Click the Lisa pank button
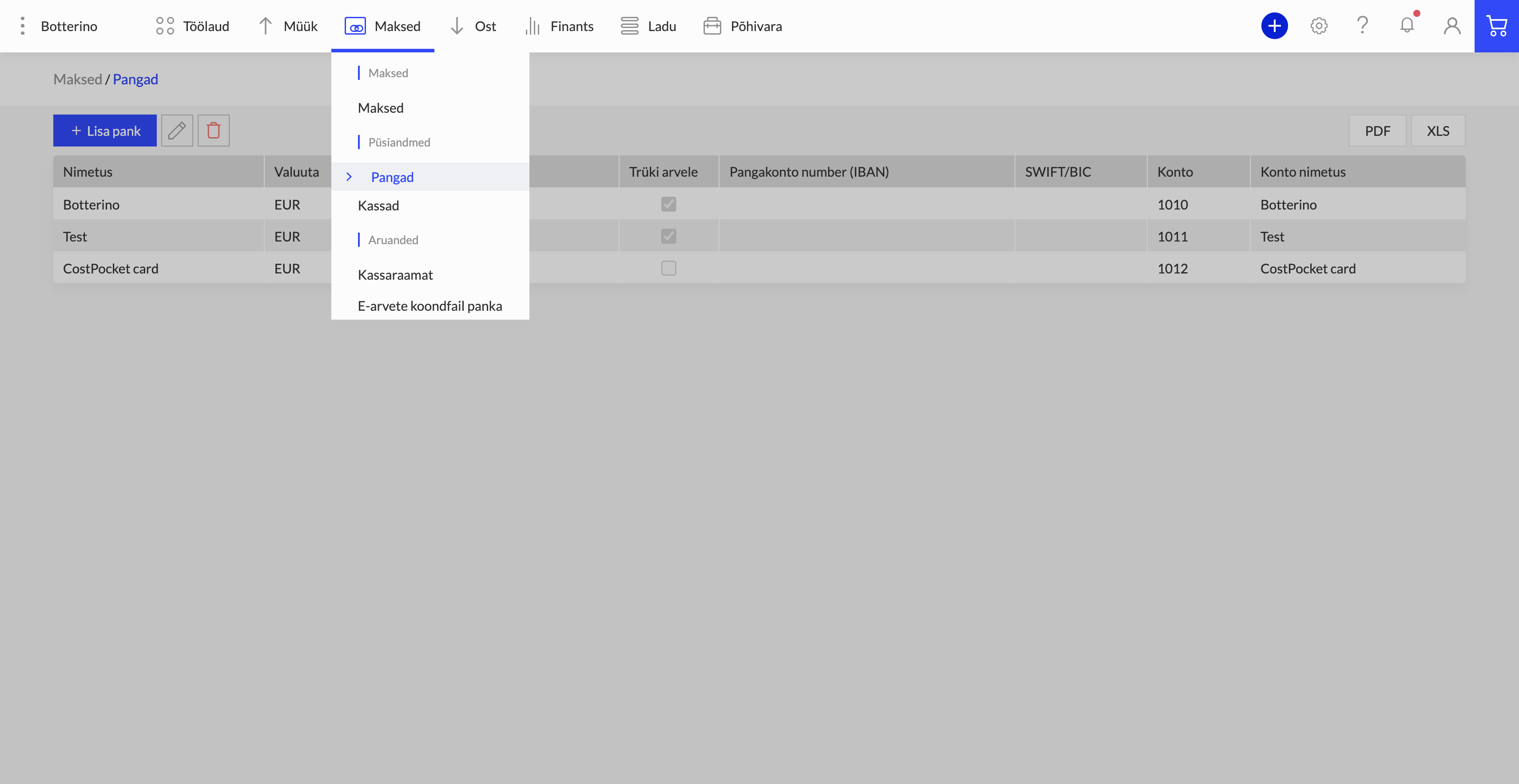Viewport: 1519px width, 784px height. pyautogui.click(x=105, y=130)
